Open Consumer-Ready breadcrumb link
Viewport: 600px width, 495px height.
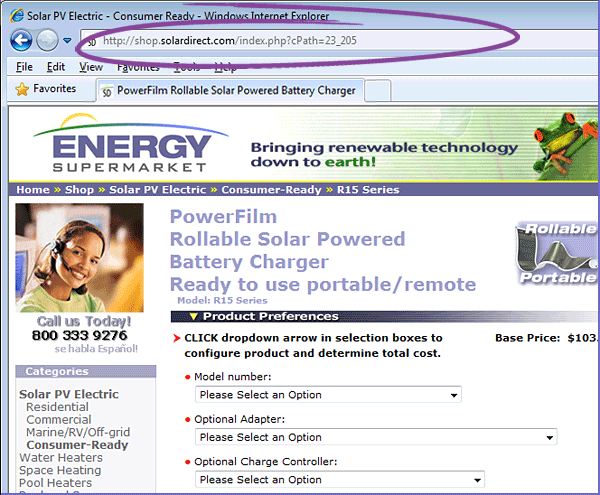271,190
